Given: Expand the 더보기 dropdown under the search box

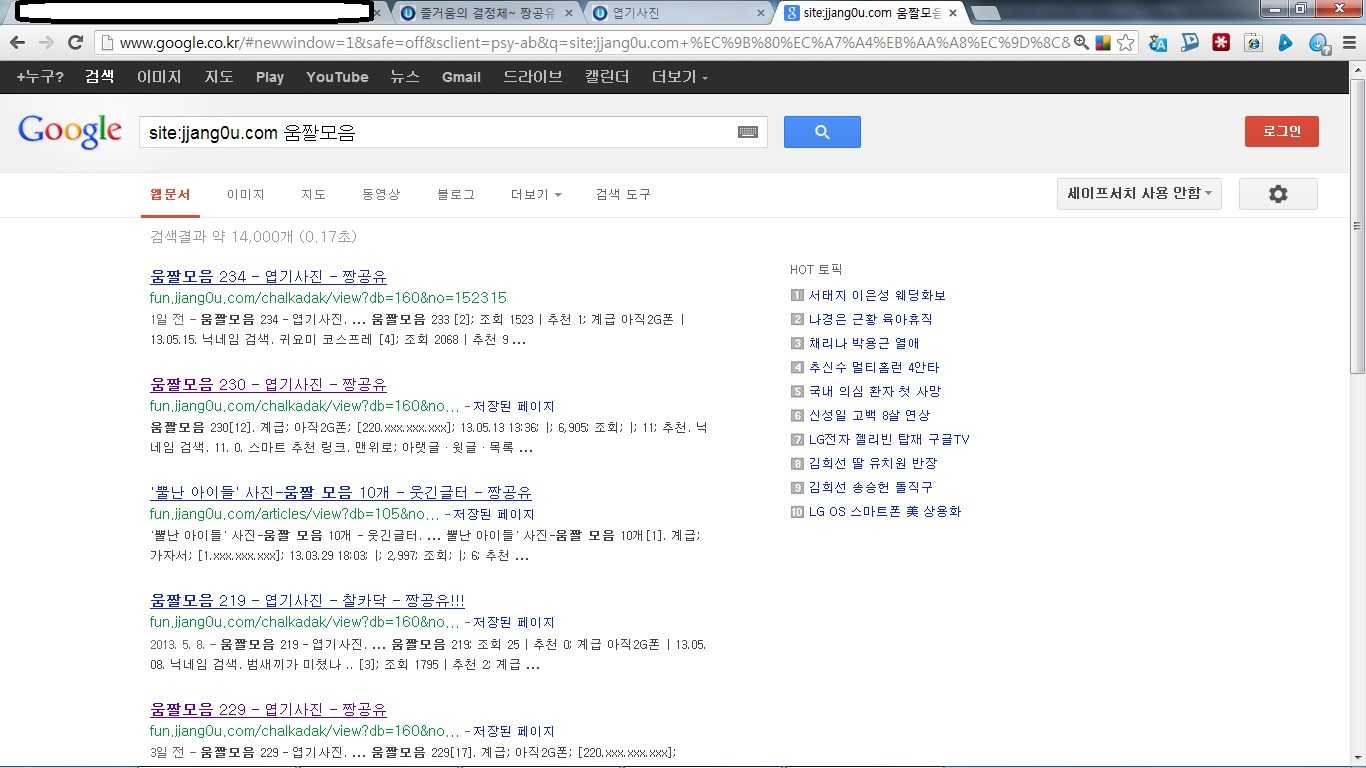Looking at the screenshot, I should (536, 194).
